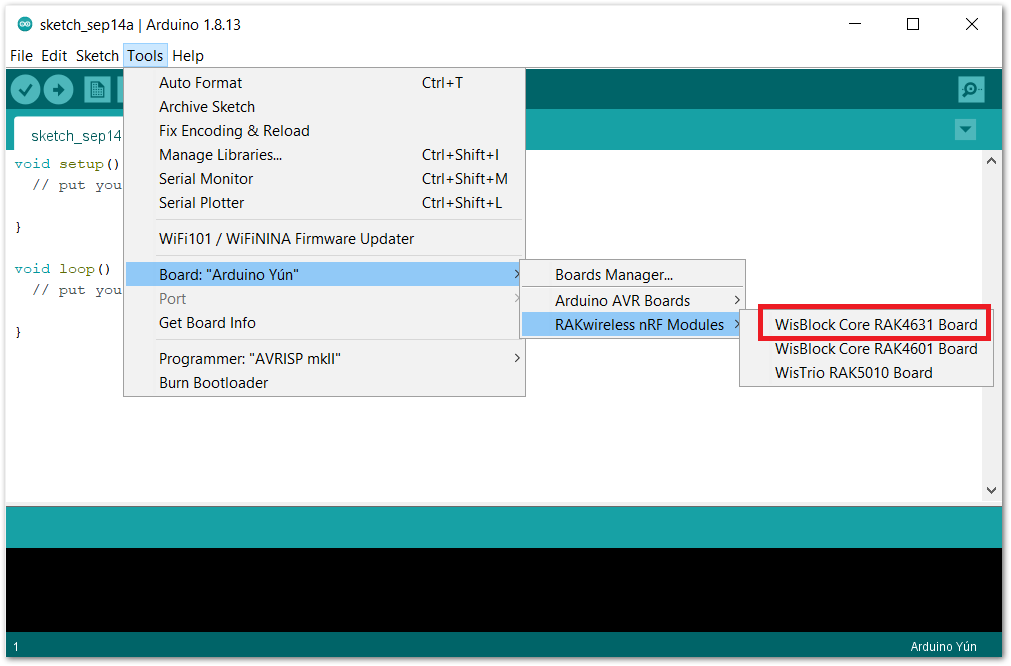Click Get Board Info
Image resolution: width=1011 pixels, height=666 pixels.
pyautogui.click(x=324, y=322)
